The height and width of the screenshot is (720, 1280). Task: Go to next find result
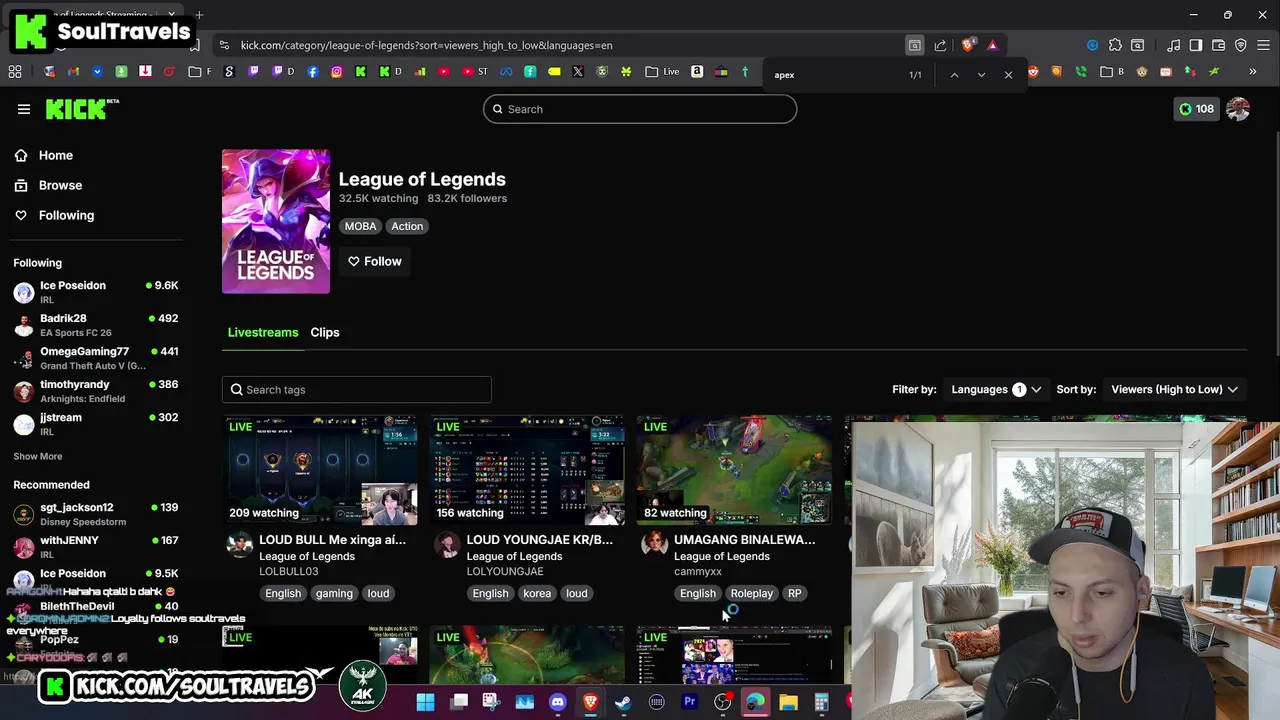coord(981,75)
